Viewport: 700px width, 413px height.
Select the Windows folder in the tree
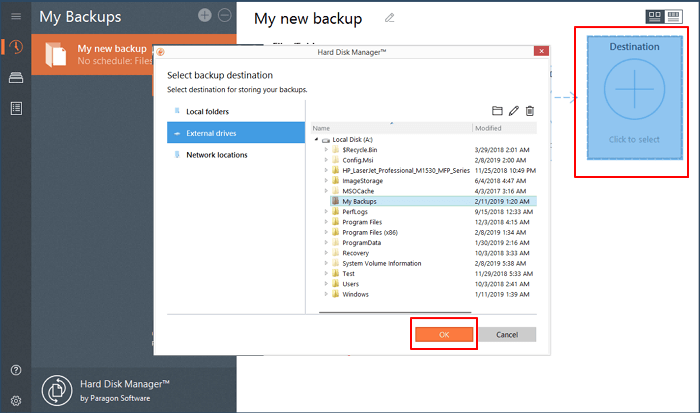point(355,294)
